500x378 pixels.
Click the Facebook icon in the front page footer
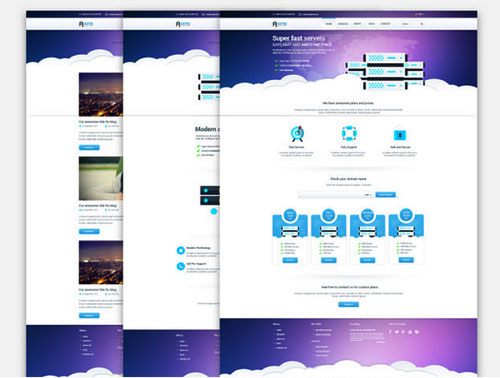point(390,332)
